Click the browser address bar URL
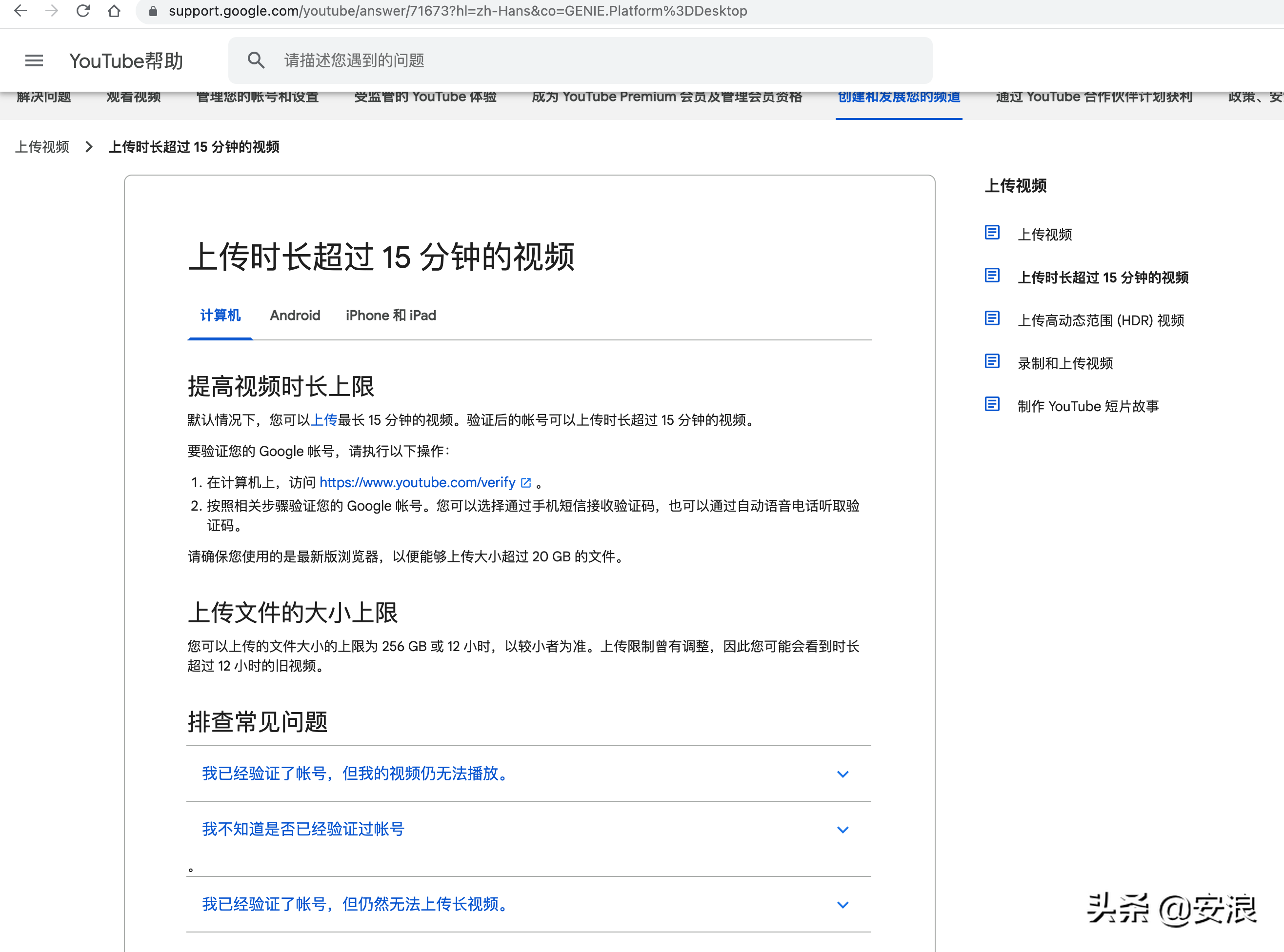This screenshot has height=952, width=1284. point(458,11)
